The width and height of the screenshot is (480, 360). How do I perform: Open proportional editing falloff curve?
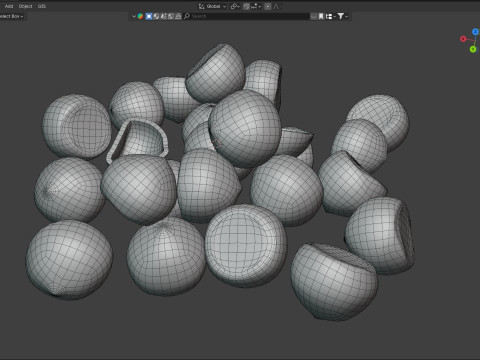click(x=276, y=6)
